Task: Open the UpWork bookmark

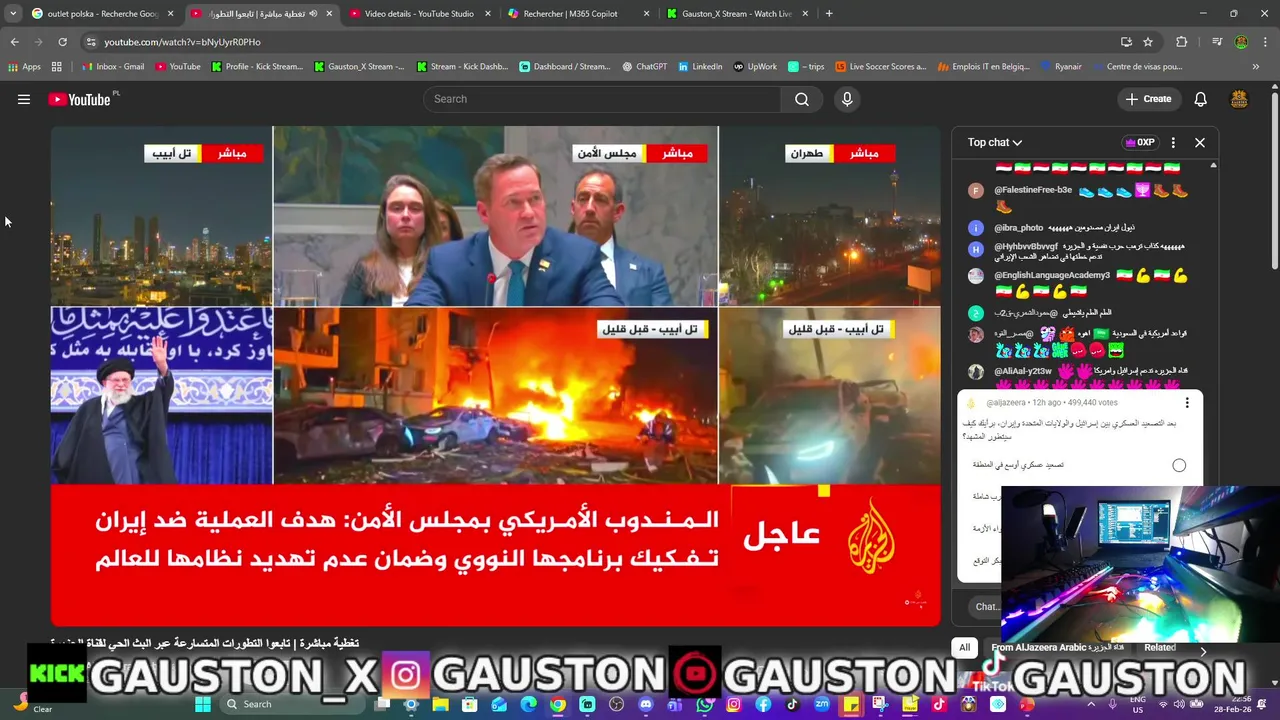Action: tap(755, 67)
